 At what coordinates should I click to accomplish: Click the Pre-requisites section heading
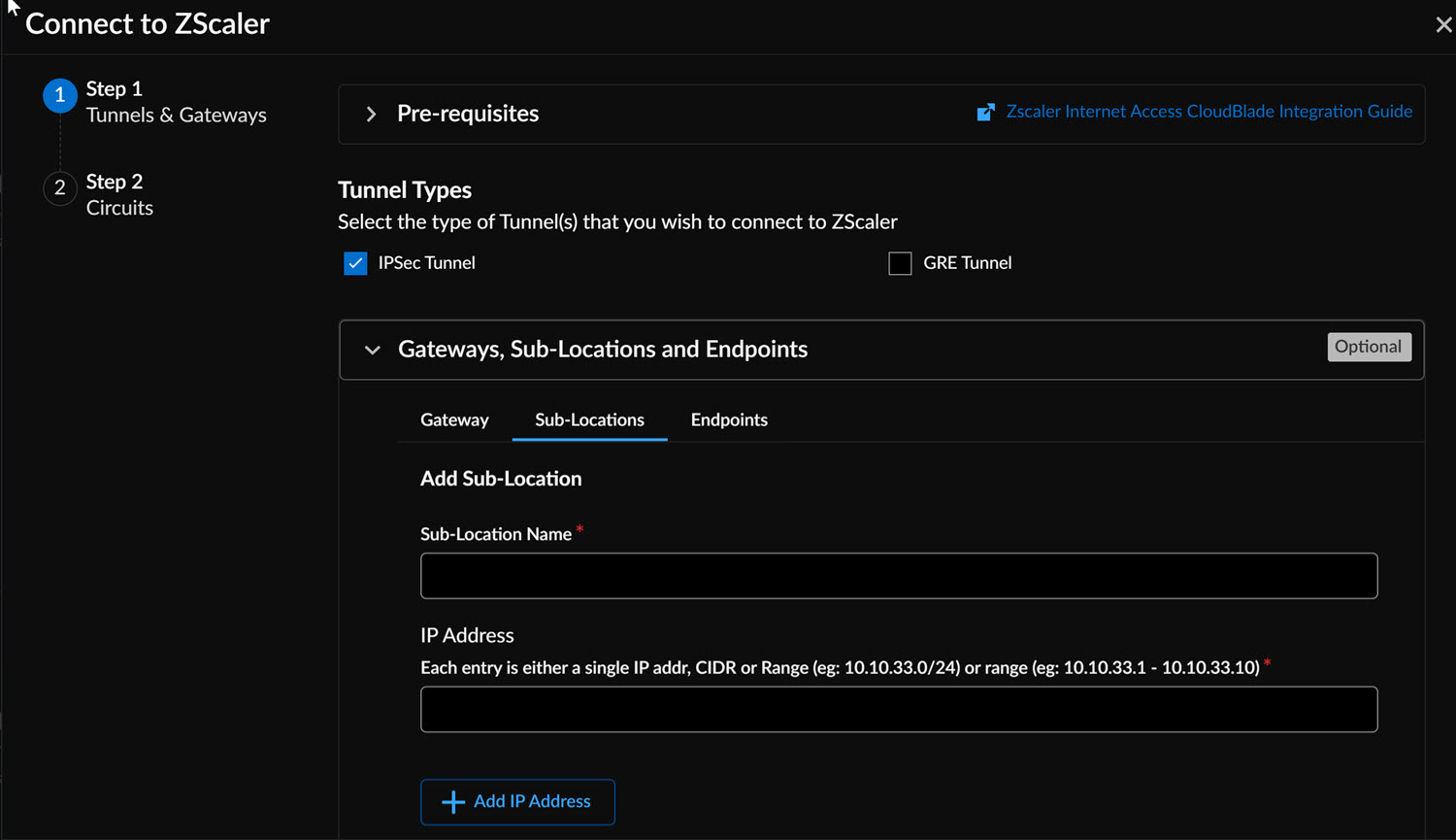click(468, 114)
